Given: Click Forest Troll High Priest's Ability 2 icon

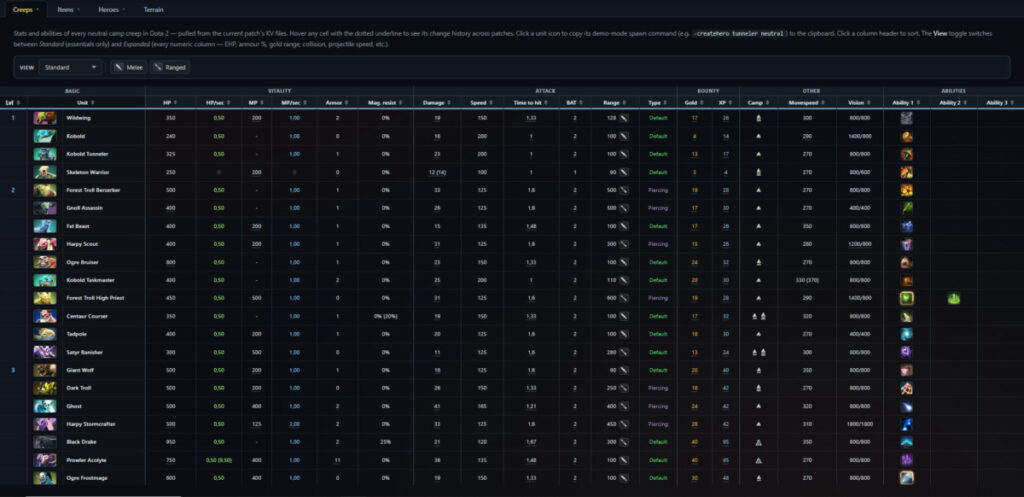Looking at the screenshot, I should (x=953, y=298).
